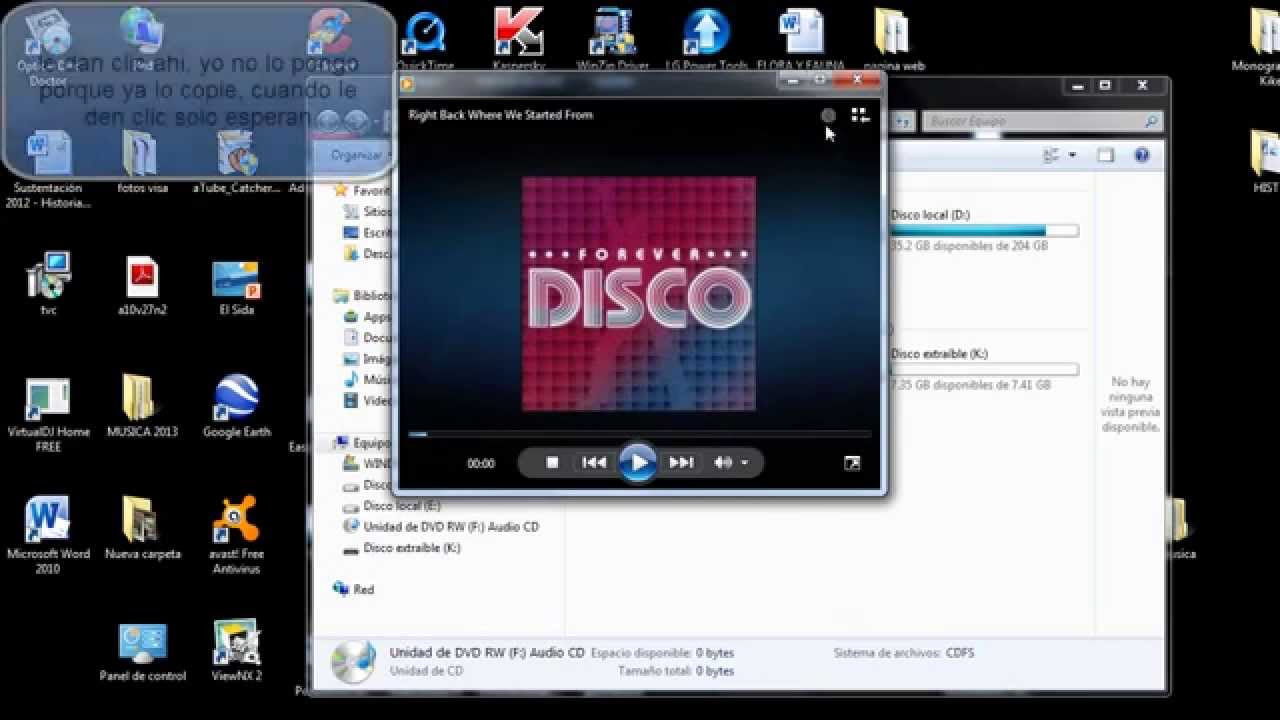
Task: Open Bibliotecas in the navigation pane
Action: [364, 296]
